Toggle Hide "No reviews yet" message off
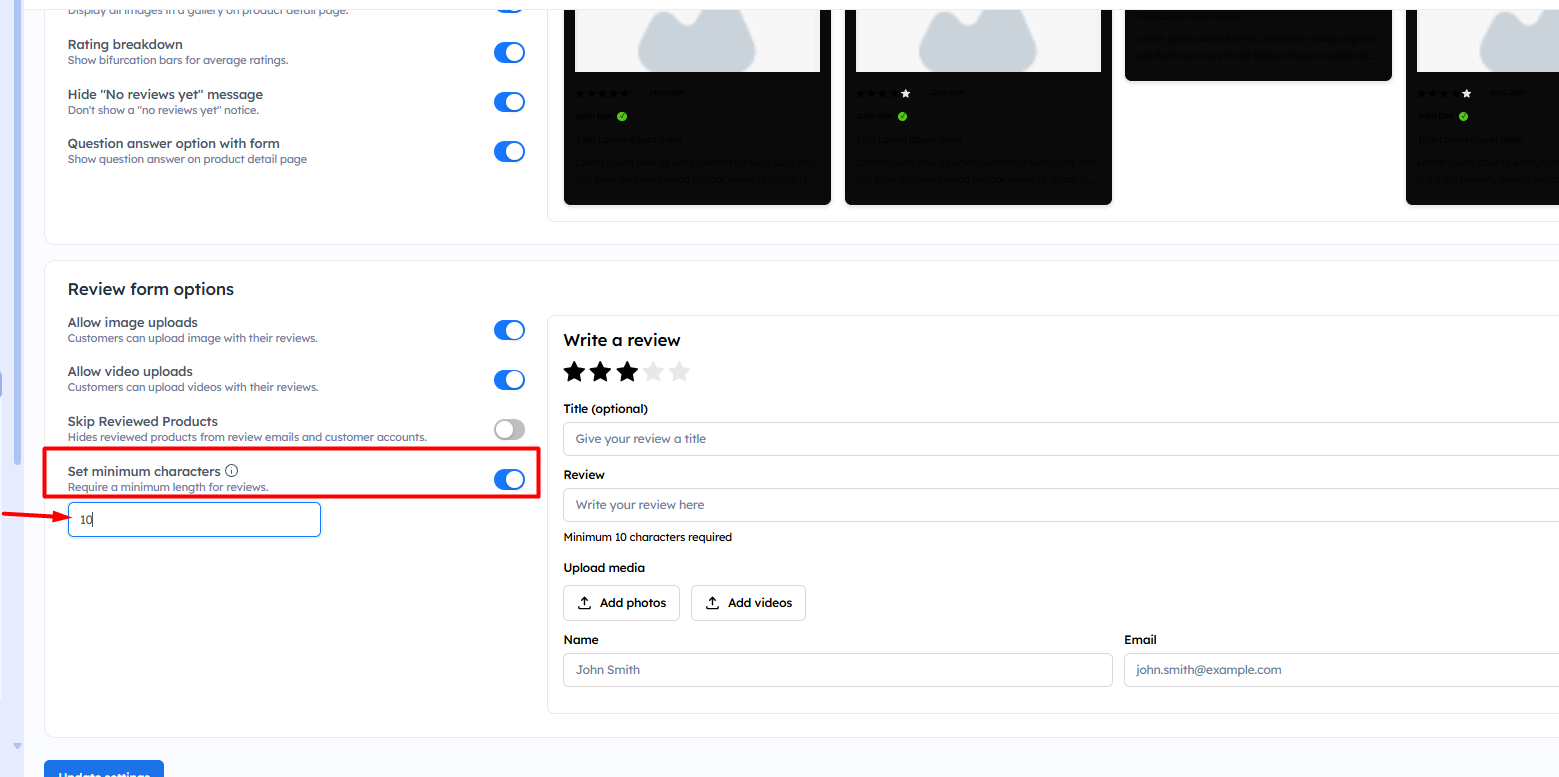The width and height of the screenshot is (1559, 777). (x=509, y=102)
